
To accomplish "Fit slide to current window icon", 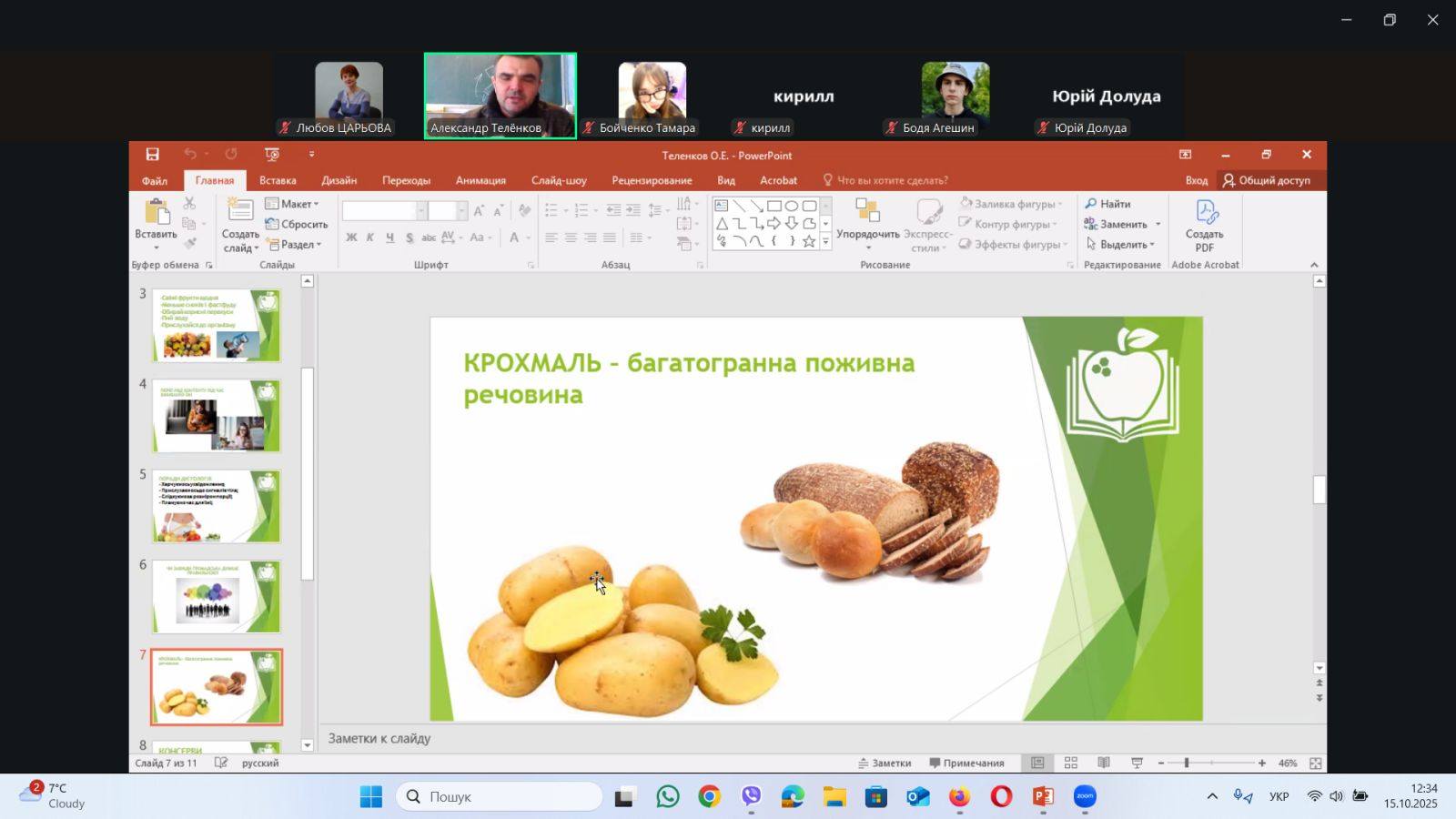I will pyautogui.click(x=1315, y=763).
